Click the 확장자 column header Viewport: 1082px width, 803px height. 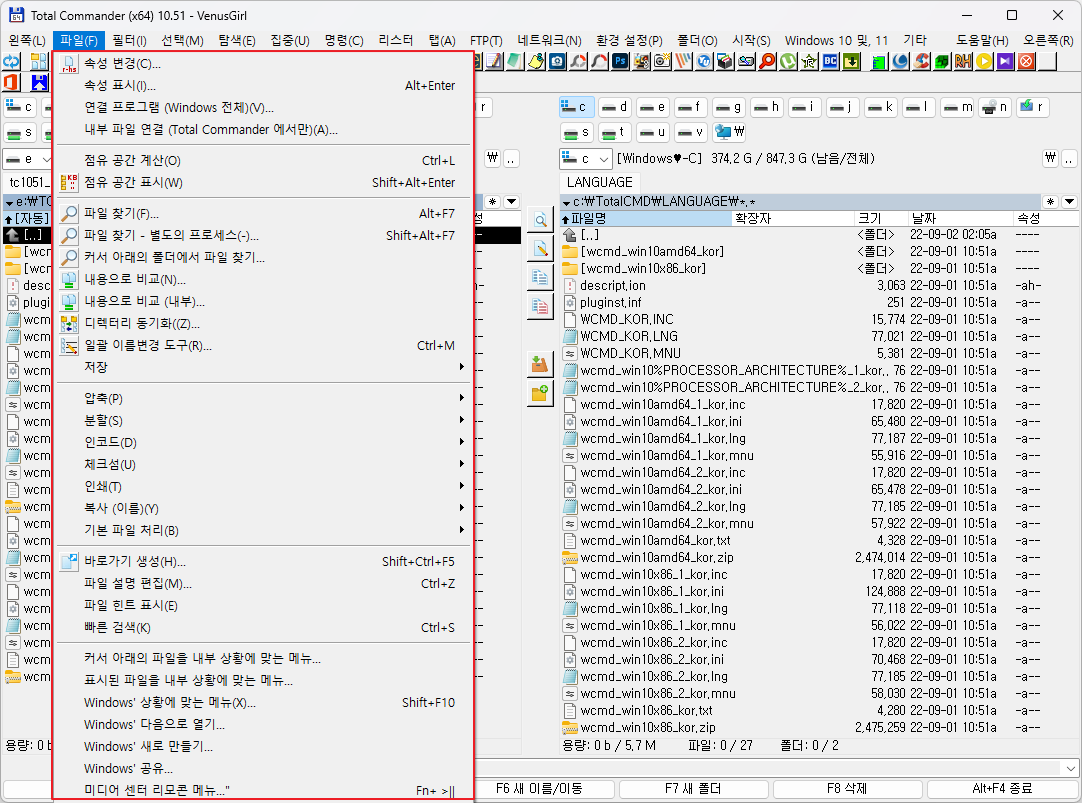tap(792, 218)
